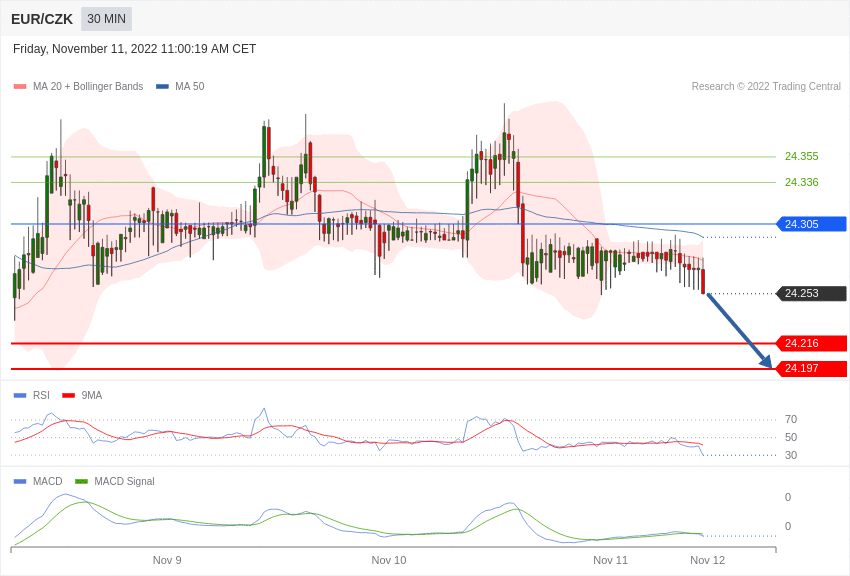Screen dimensions: 850x576
Task: Open the Trading Central research link
Action: 768,86
